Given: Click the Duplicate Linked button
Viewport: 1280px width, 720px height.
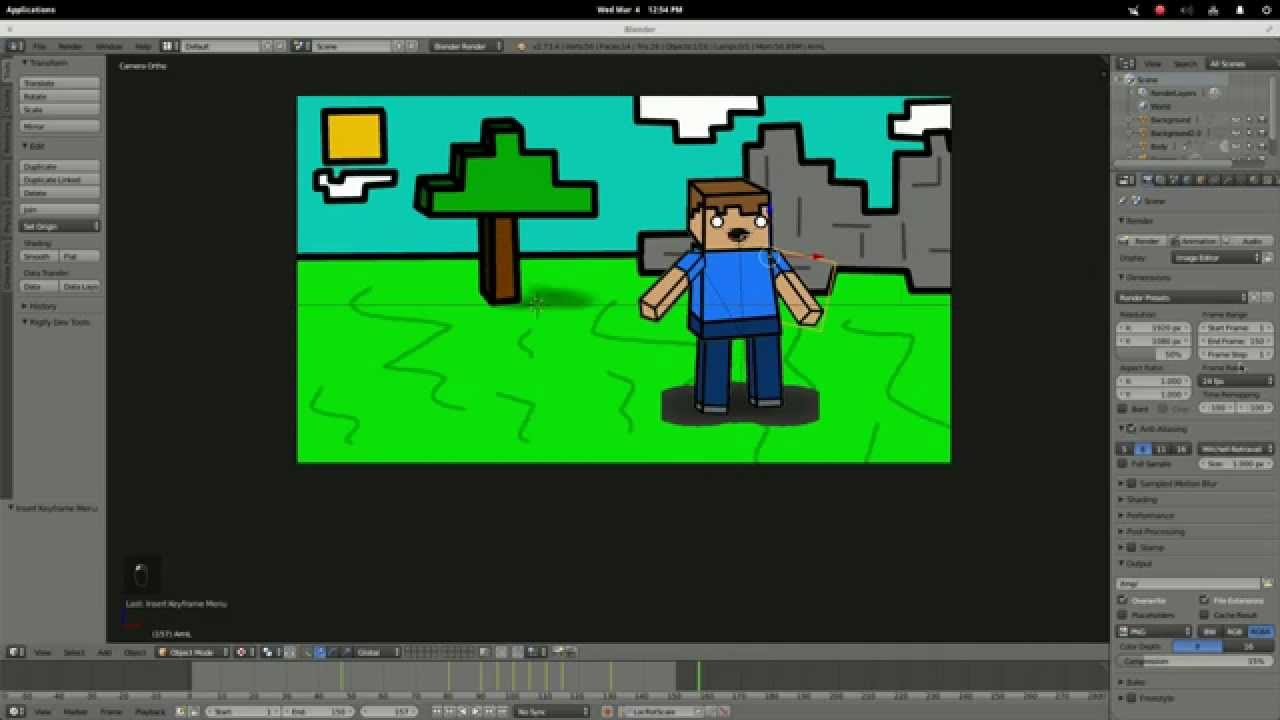Looking at the screenshot, I should (60, 179).
